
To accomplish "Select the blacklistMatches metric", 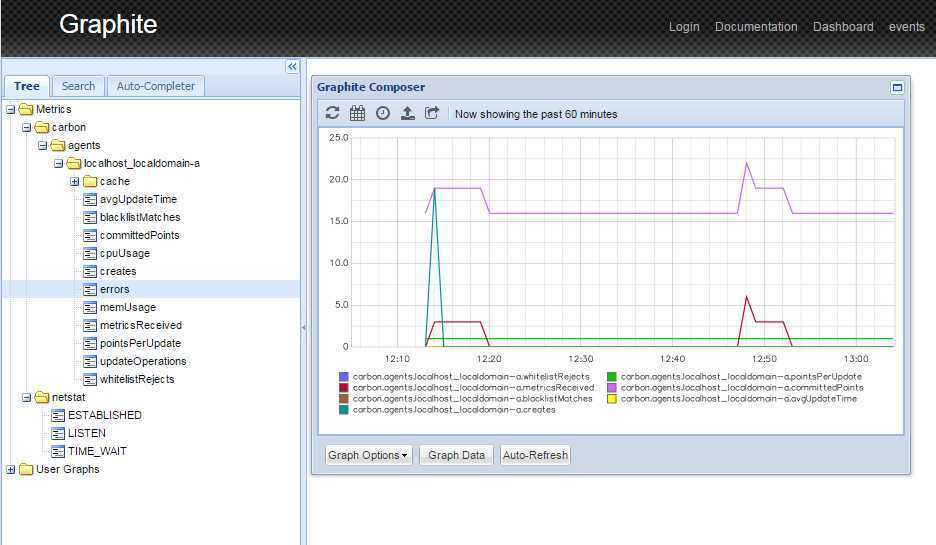I will [x=140, y=217].
